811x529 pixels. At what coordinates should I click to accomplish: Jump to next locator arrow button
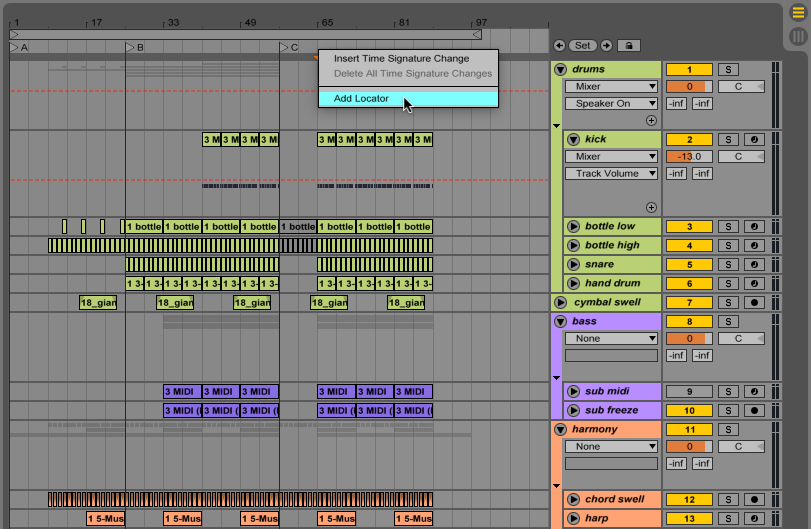[x=606, y=46]
